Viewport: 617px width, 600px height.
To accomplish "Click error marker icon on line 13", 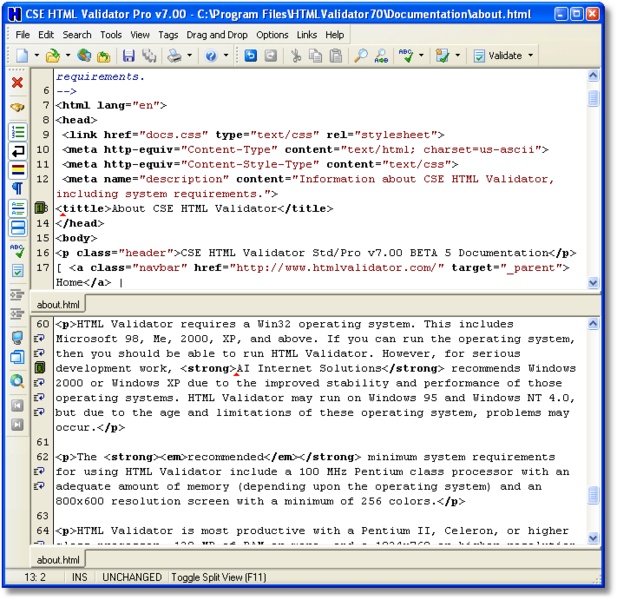I will (x=40, y=208).
